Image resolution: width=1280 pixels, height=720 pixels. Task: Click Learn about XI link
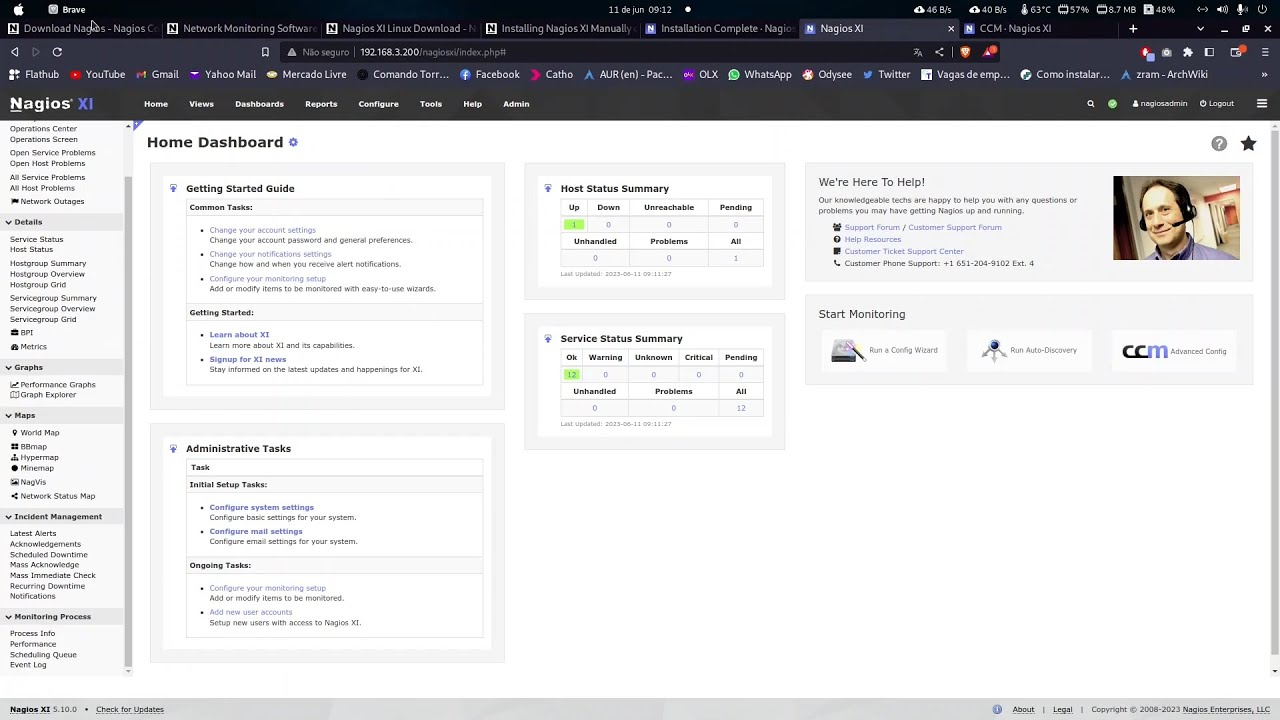click(x=239, y=335)
